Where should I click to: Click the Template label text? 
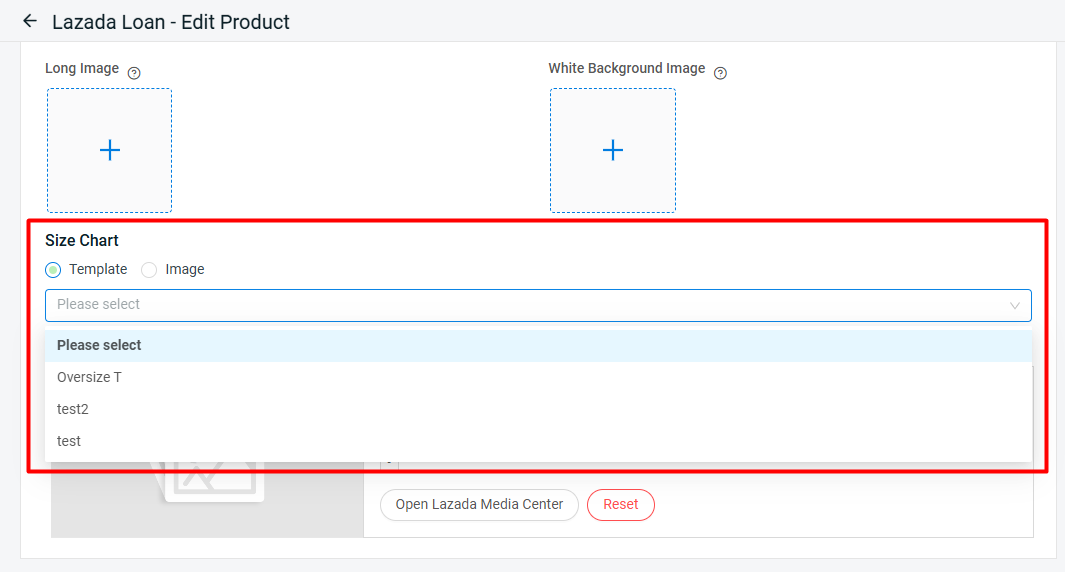(x=98, y=269)
